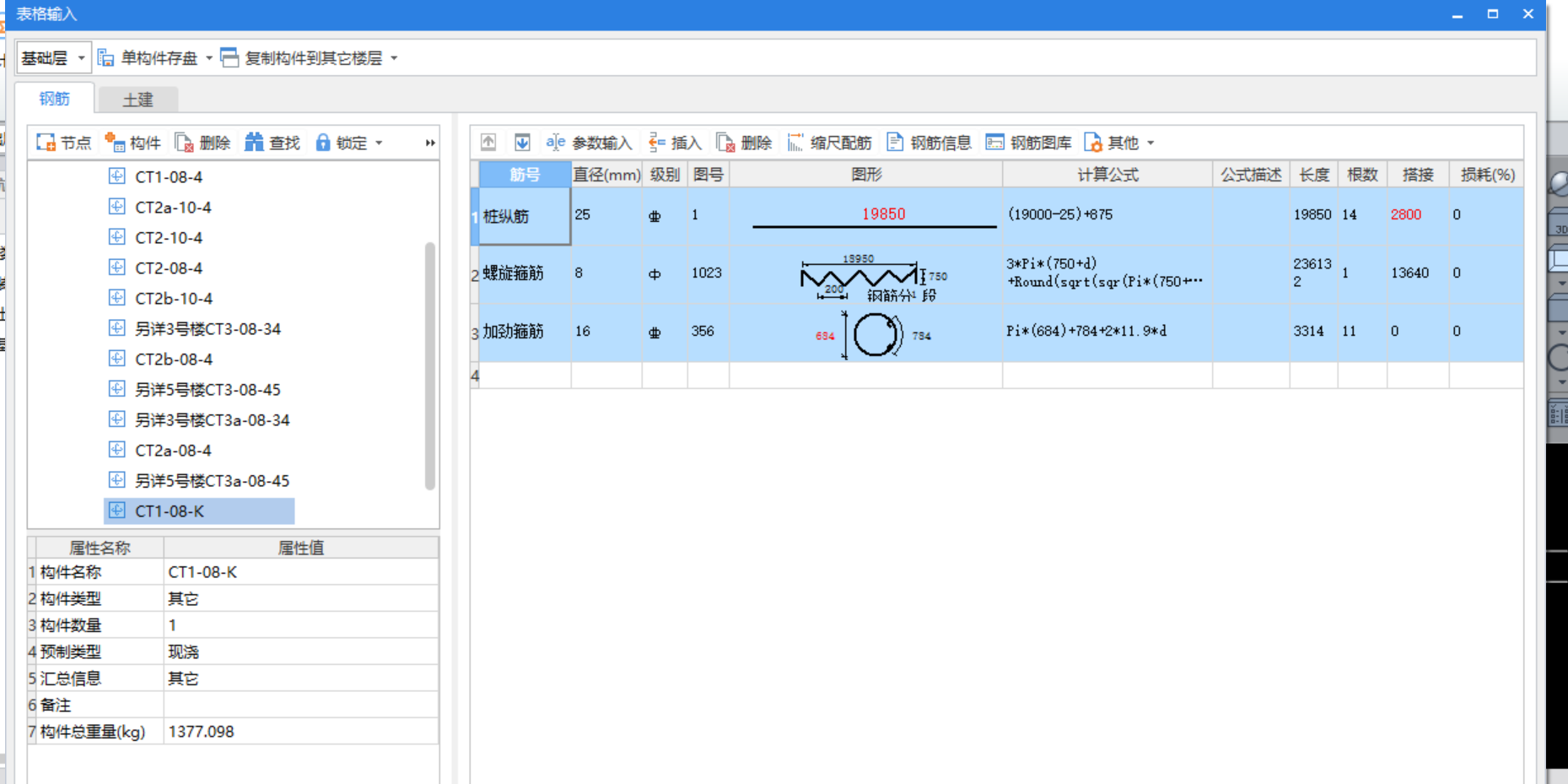Click the 锁定 lock icon

click(323, 143)
